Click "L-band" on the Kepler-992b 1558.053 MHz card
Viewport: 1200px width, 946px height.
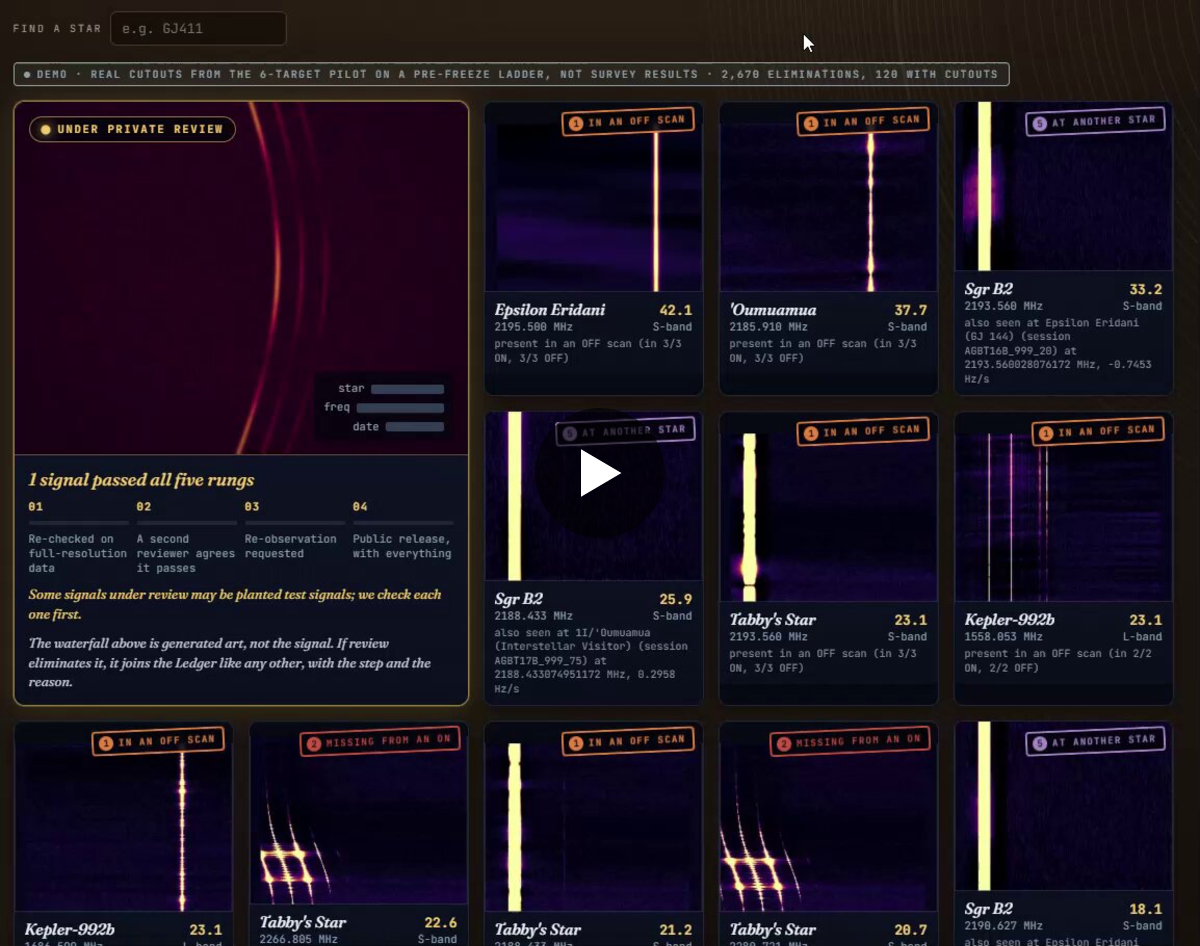(x=1143, y=636)
